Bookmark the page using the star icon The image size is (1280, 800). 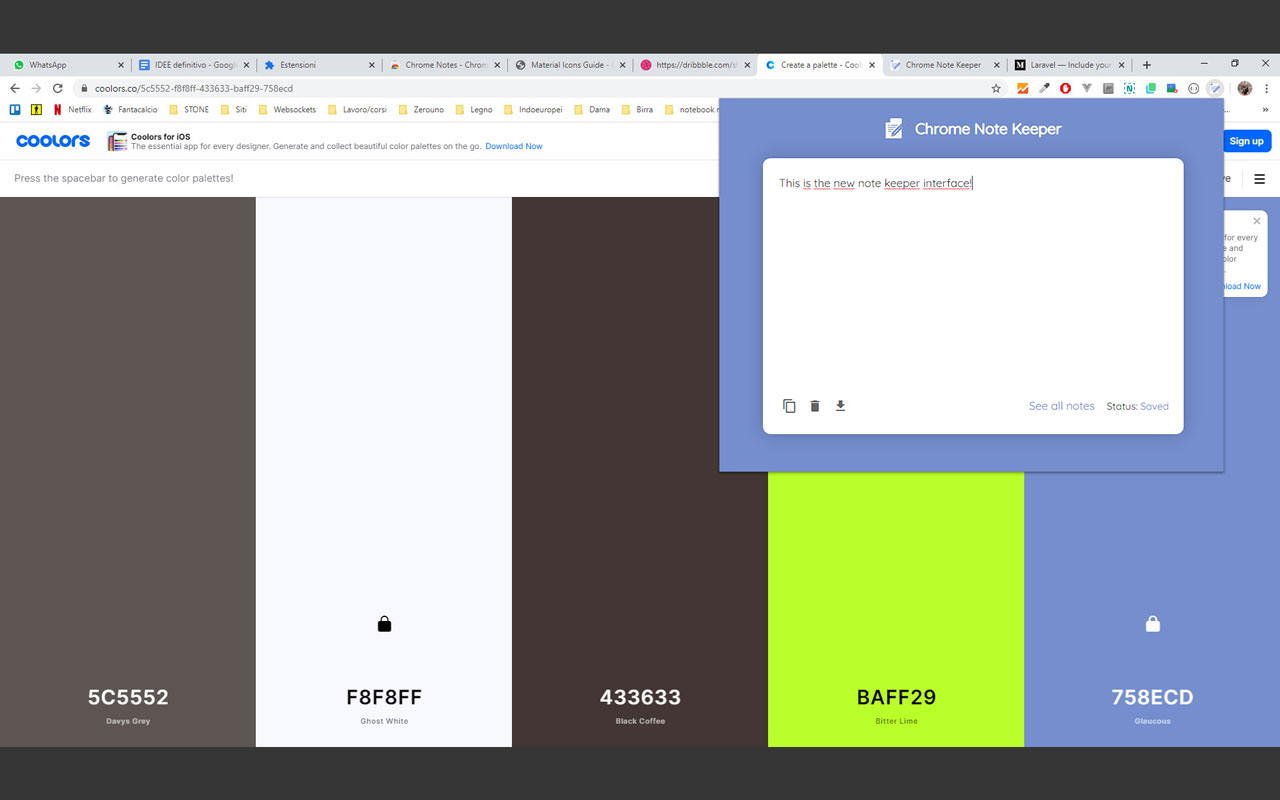[995, 88]
